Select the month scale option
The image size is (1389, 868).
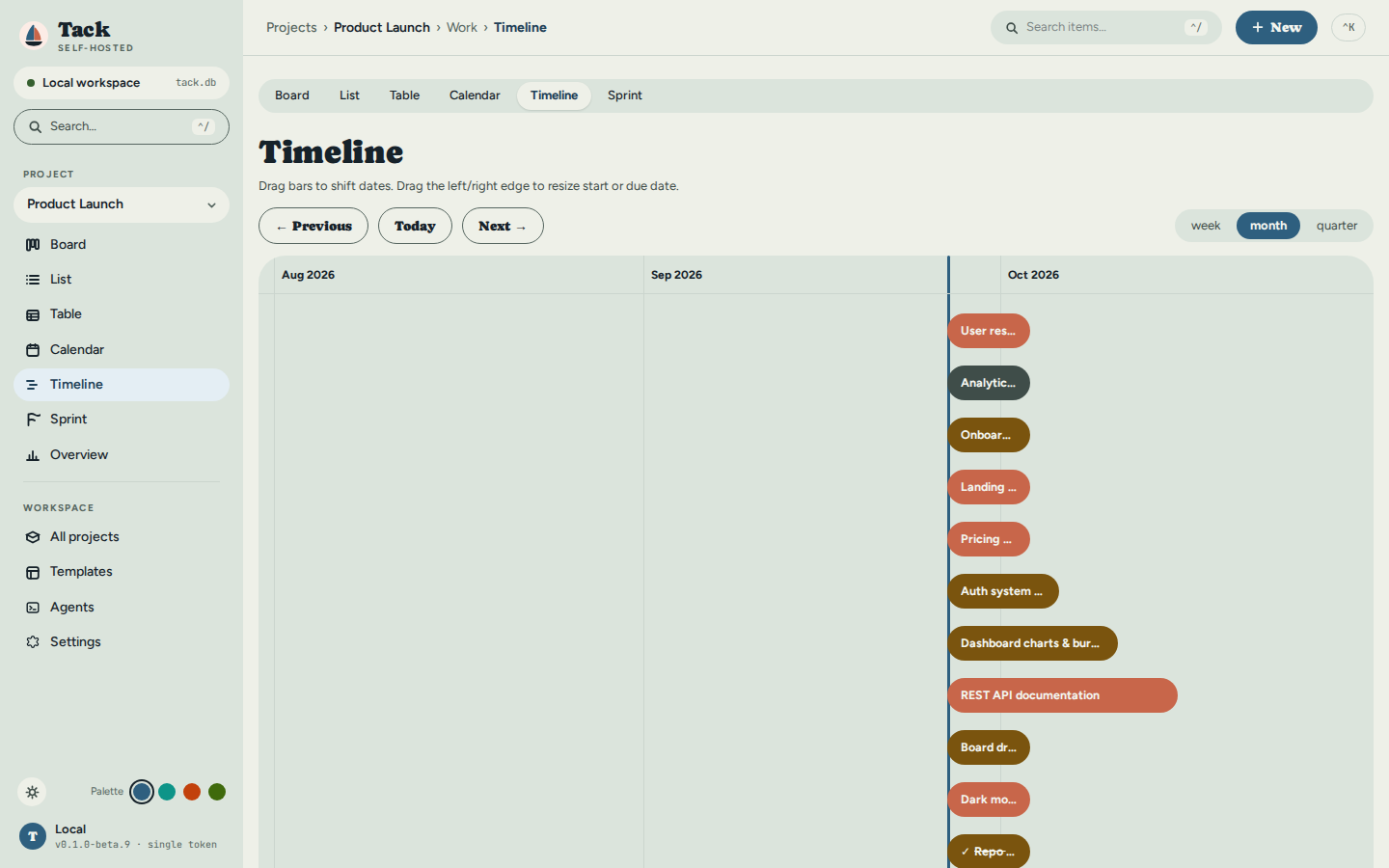(x=1268, y=226)
